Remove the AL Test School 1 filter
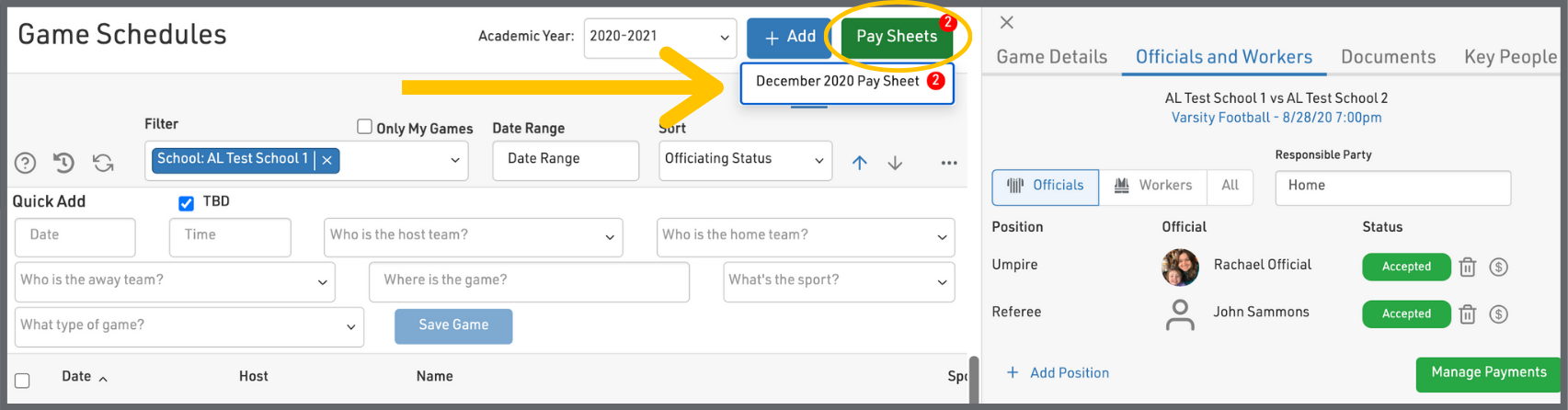The height and width of the screenshot is (410, 1568). click(326, 160)
